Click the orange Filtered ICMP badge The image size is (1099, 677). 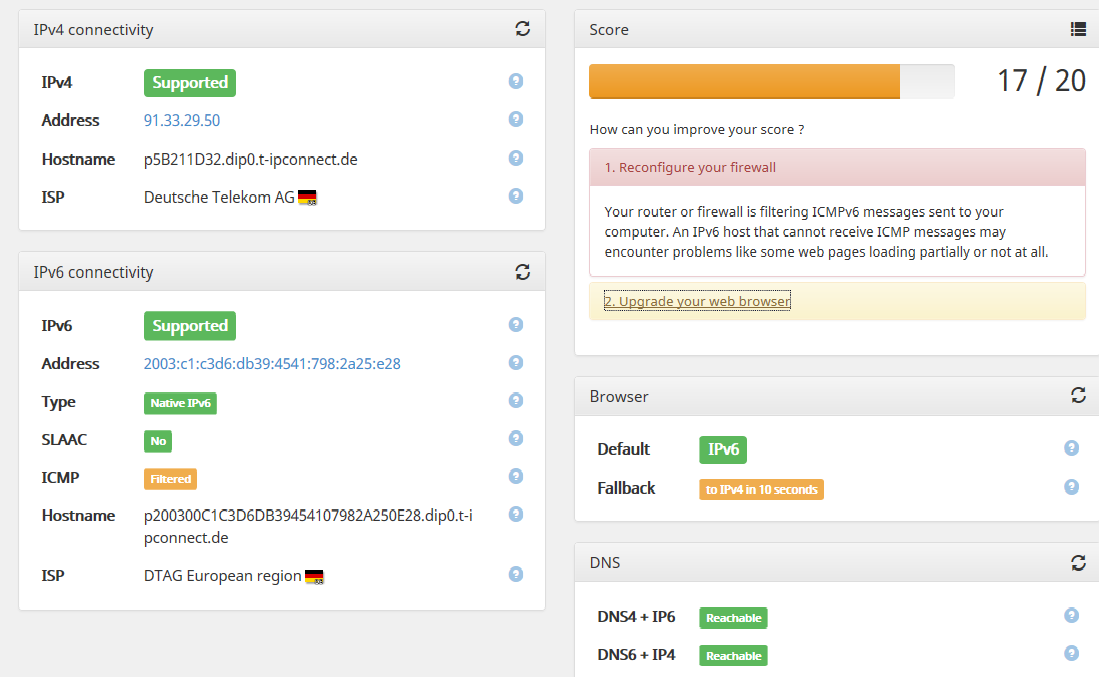tap(170, 479)
